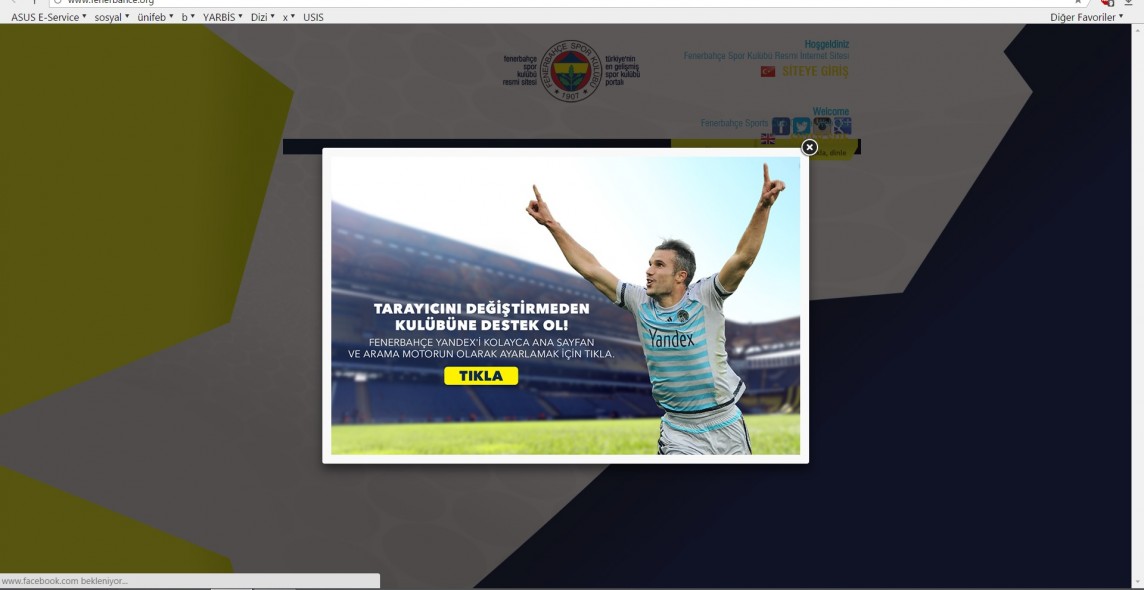Open the Fenerbahçe Twitter icon
Viewport: 1144px width, 590px height.
pyautogui.click(x=801, y=126)
